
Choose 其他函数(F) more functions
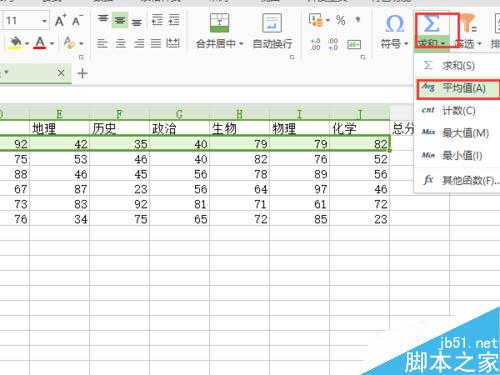tap(457, 180)
